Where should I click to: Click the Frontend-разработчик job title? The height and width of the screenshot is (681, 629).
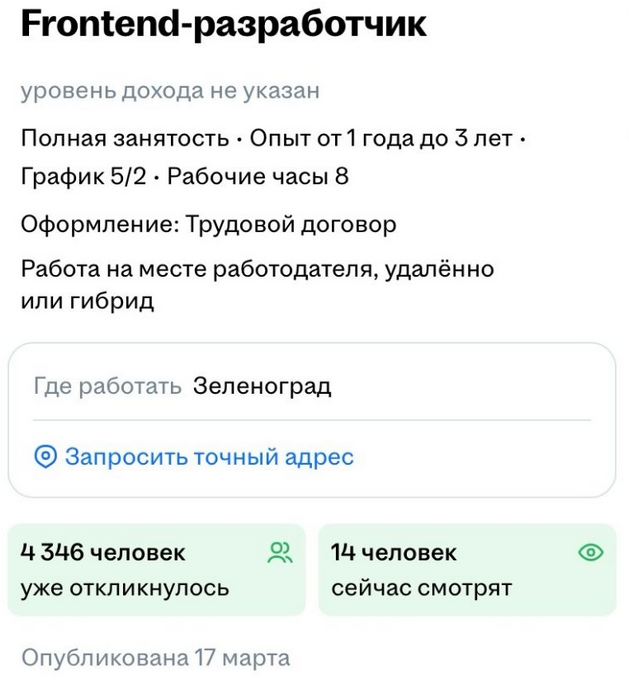pyautogui.click(x=223, y=26)
